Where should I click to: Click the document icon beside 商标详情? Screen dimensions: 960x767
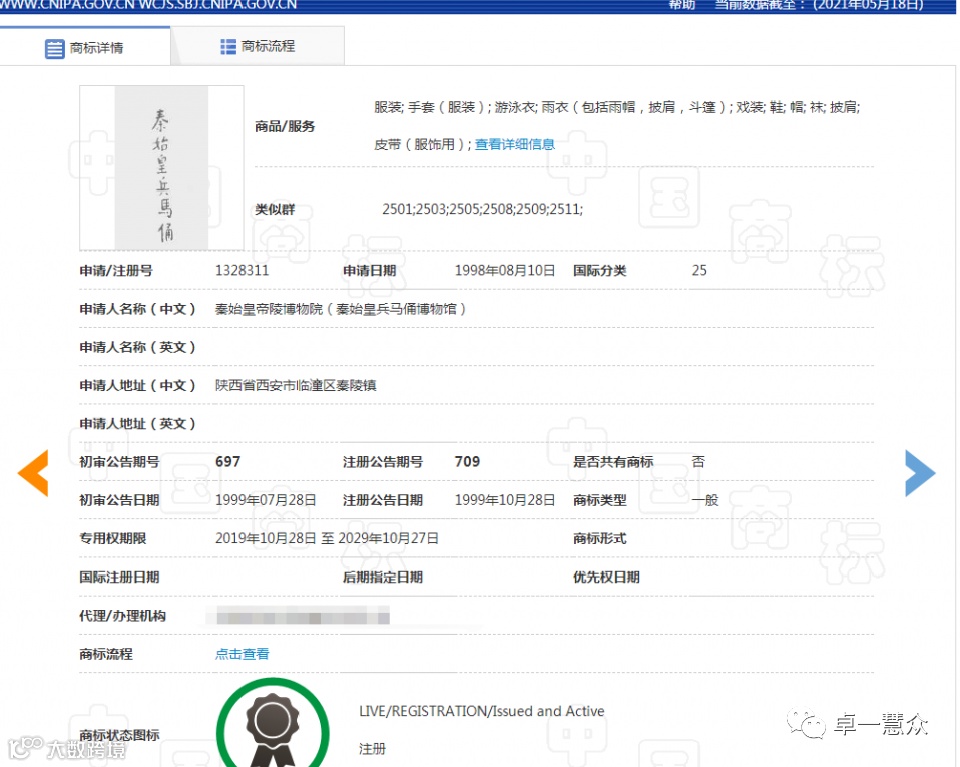tap(54, 48)
